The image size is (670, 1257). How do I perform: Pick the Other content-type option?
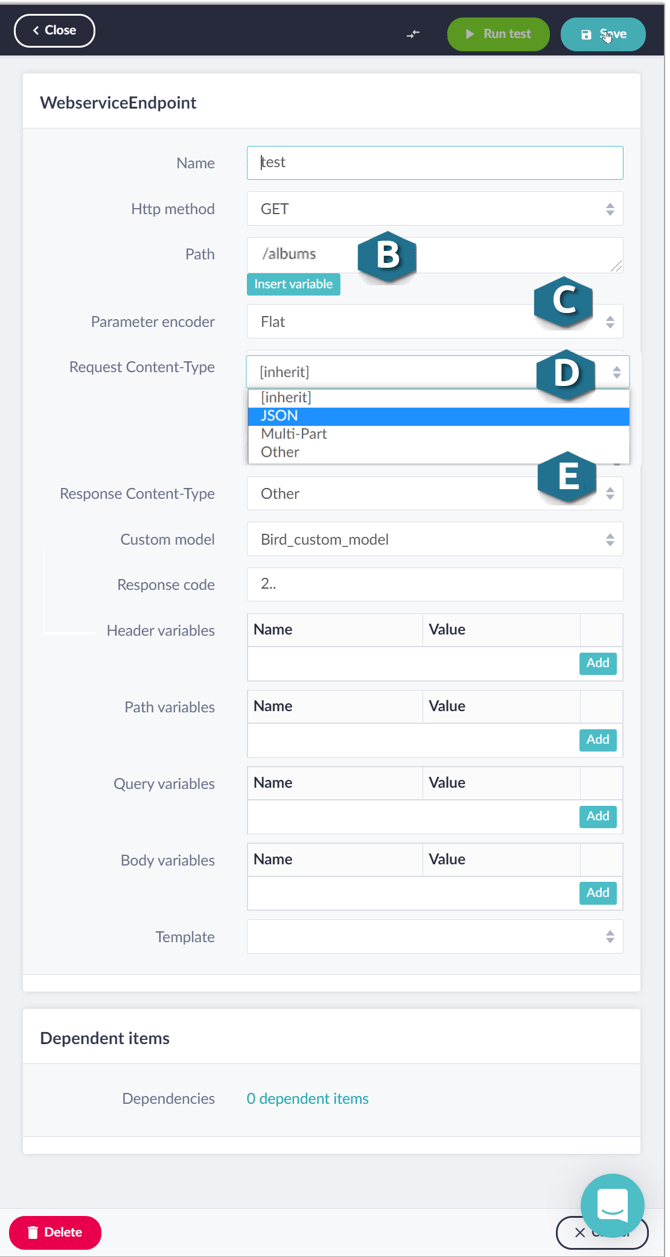pyautogui.click(x=439, y=452)
